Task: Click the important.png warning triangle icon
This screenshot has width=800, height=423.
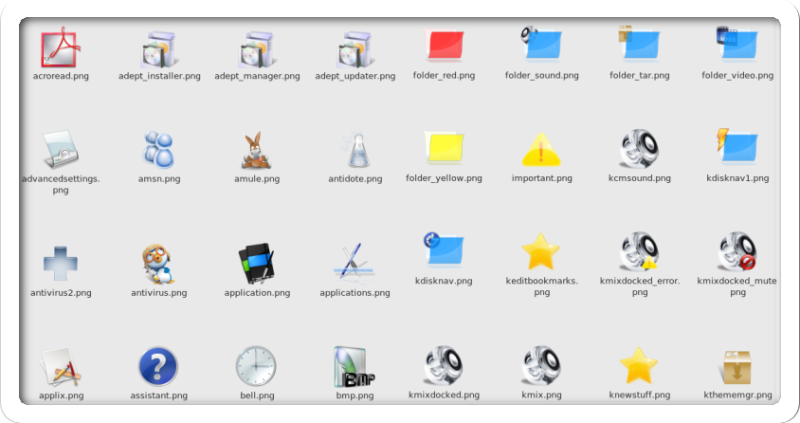Action: (x=541, y=150)
